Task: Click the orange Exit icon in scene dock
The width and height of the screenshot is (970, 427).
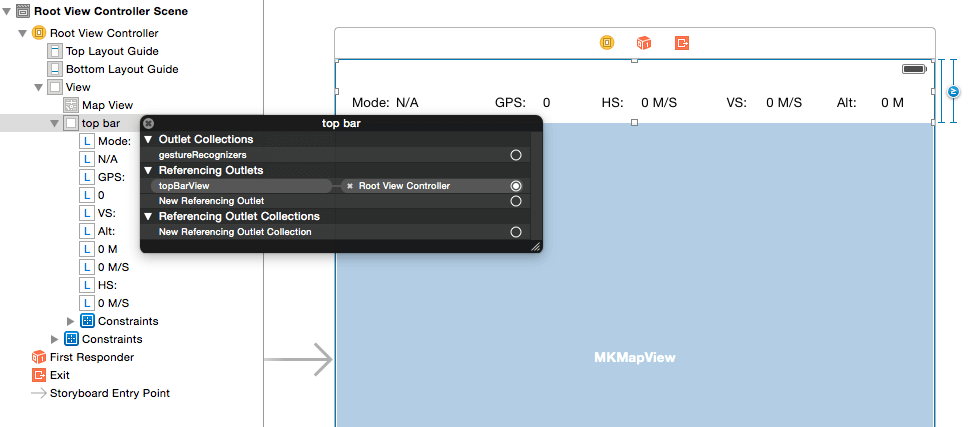Action: click(682, 43)
